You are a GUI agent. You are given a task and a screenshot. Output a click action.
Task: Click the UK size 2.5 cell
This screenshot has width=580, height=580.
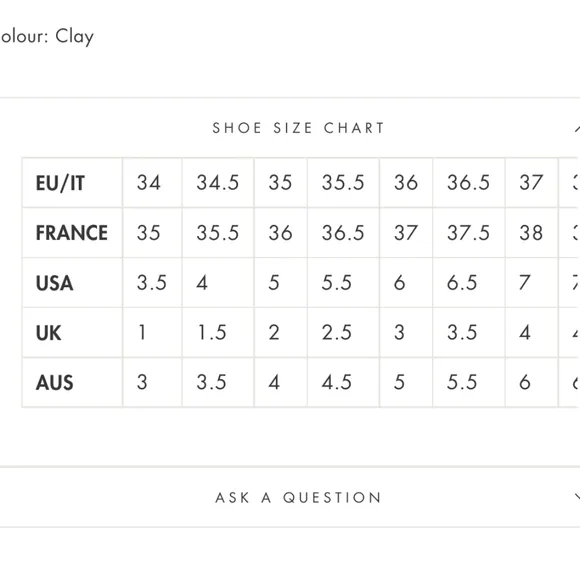(x=343, y=333)
